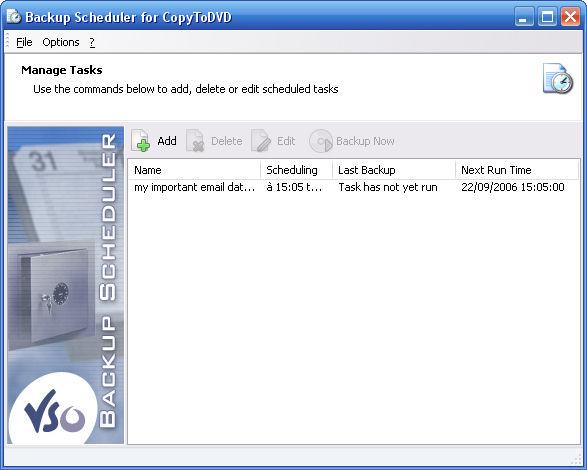Viewport: 587px width, 470px height.
Task: Click the Delete task icon
Action: point(195,141)
